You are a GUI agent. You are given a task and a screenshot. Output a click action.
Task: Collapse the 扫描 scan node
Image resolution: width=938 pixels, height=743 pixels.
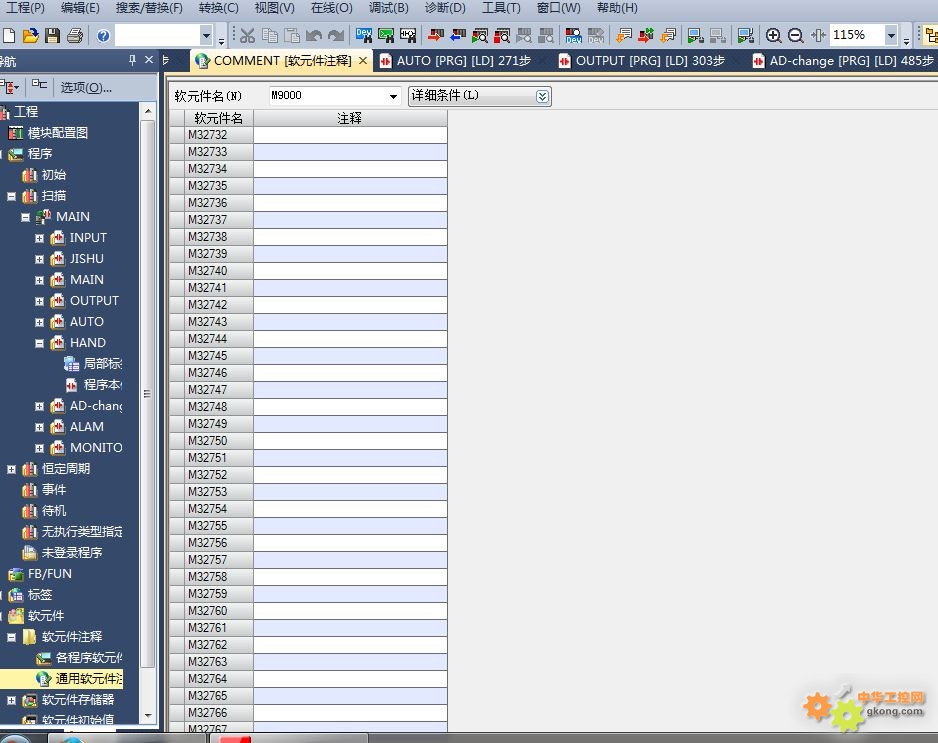pyautogui.click(x=11, y=196)
